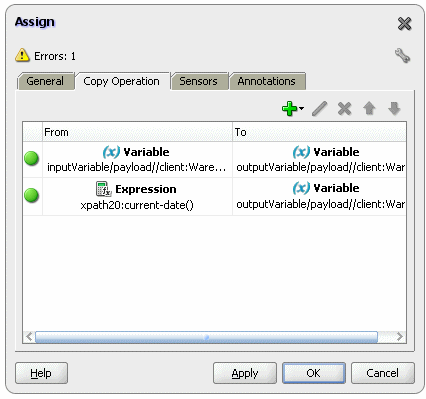Select the green status dot of first row
Screen dimensions: 426x399
[x=32, y=158]
